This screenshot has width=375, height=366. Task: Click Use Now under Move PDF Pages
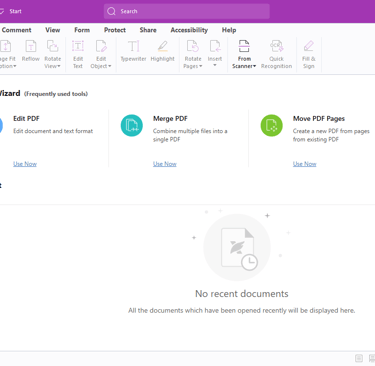(304, 164)
